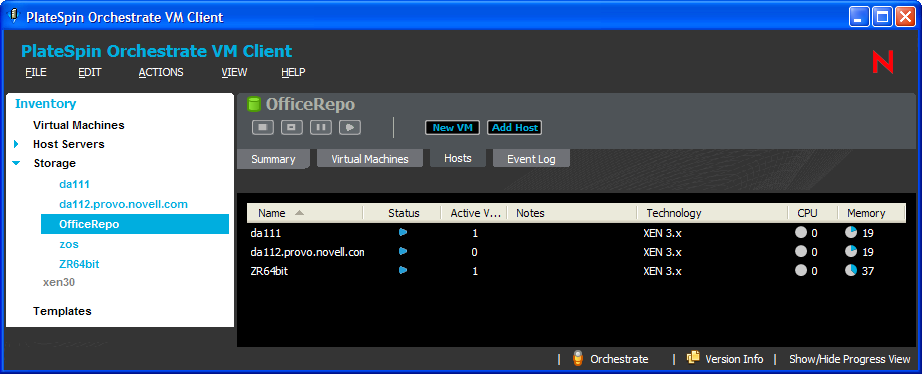
Task: Switch to the Summary tab
Action: click(273, 159)
